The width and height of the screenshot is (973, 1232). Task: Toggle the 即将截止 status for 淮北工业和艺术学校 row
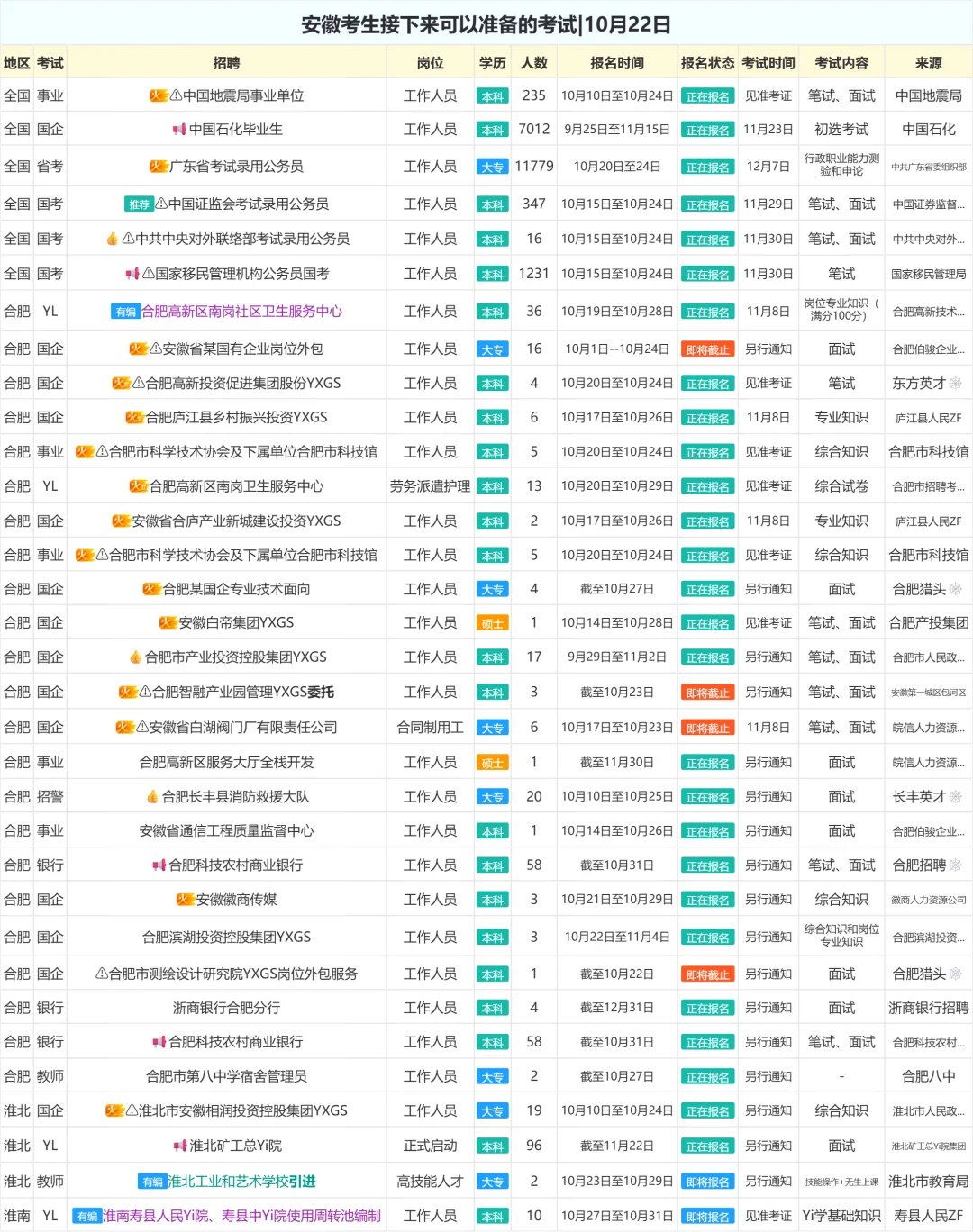[708, 1181]
